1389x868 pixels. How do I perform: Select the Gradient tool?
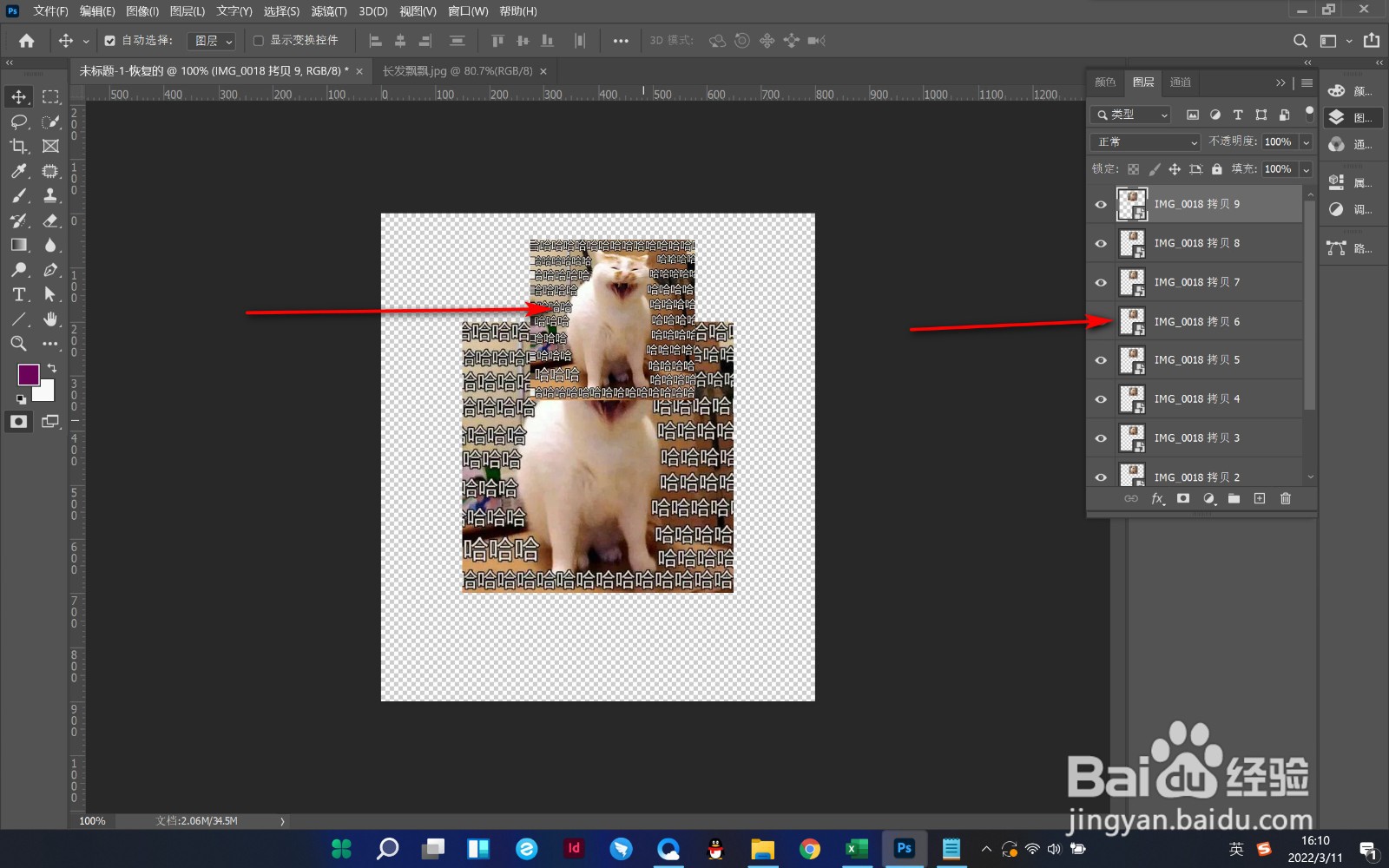click(x=19, y=245)
